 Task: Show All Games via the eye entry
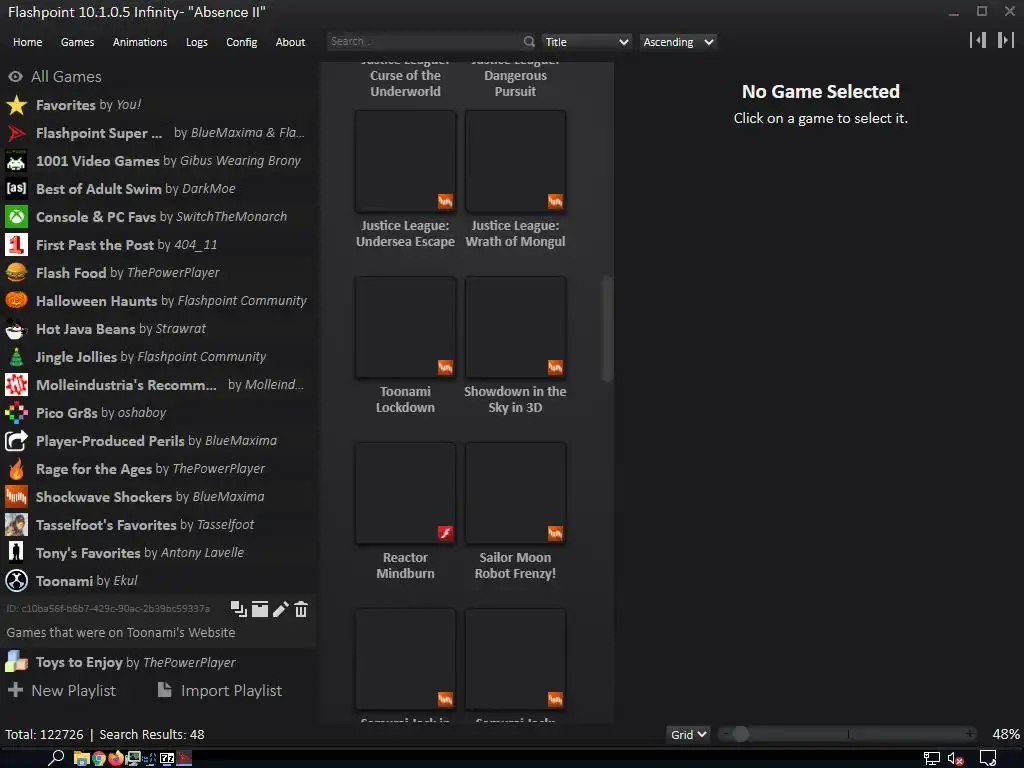tap(55, 76)
